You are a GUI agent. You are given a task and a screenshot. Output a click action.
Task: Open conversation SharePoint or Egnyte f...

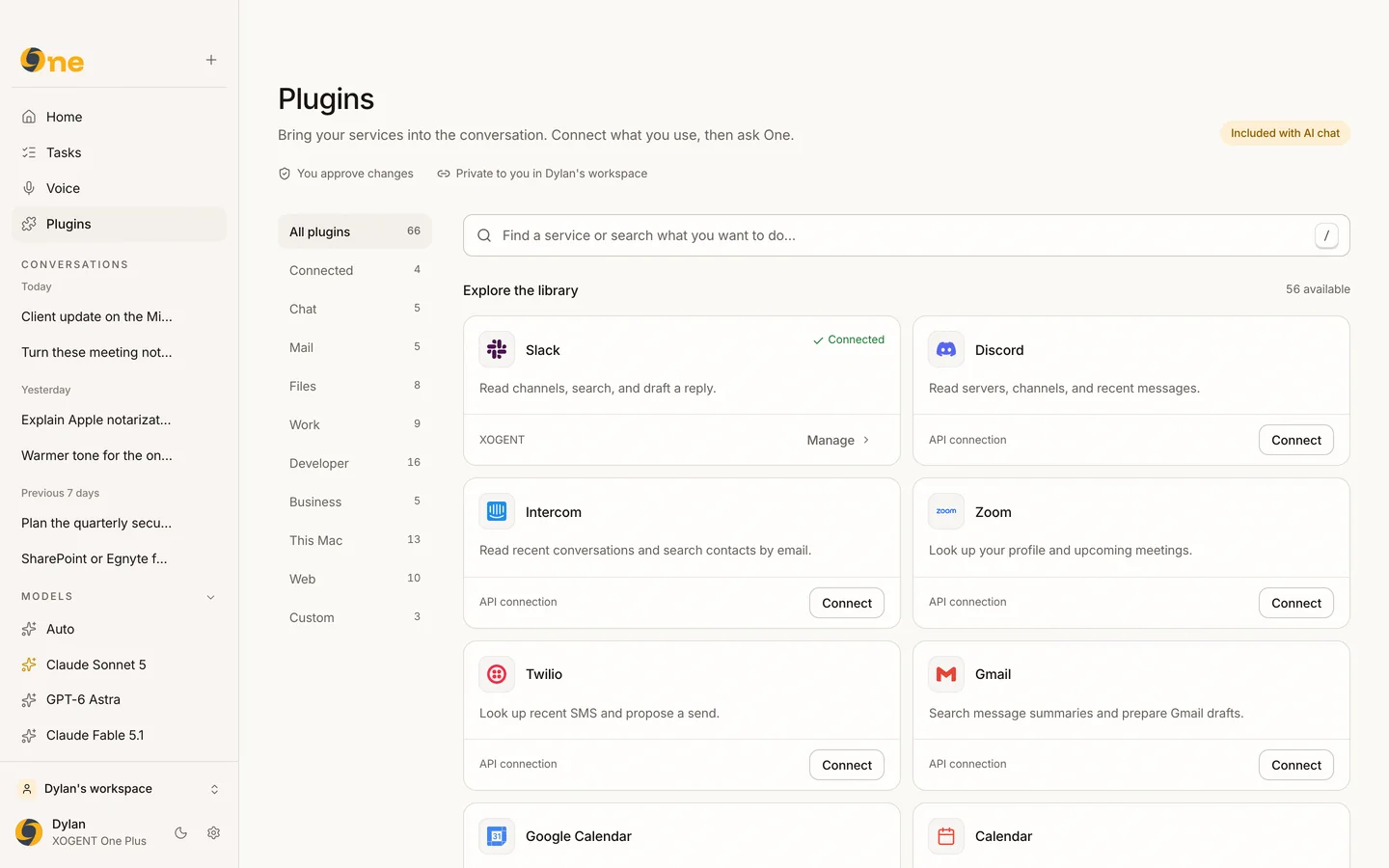[x=95, y=558]
